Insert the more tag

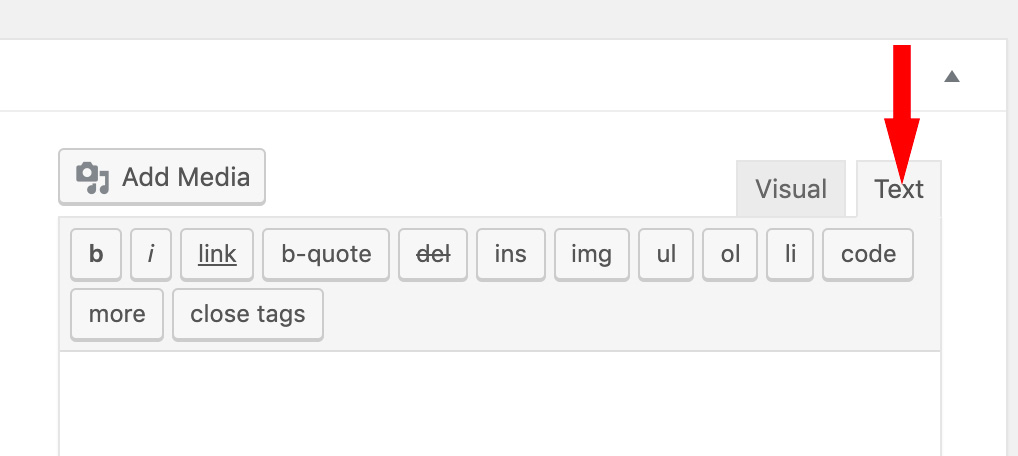(x=117, y=314)
